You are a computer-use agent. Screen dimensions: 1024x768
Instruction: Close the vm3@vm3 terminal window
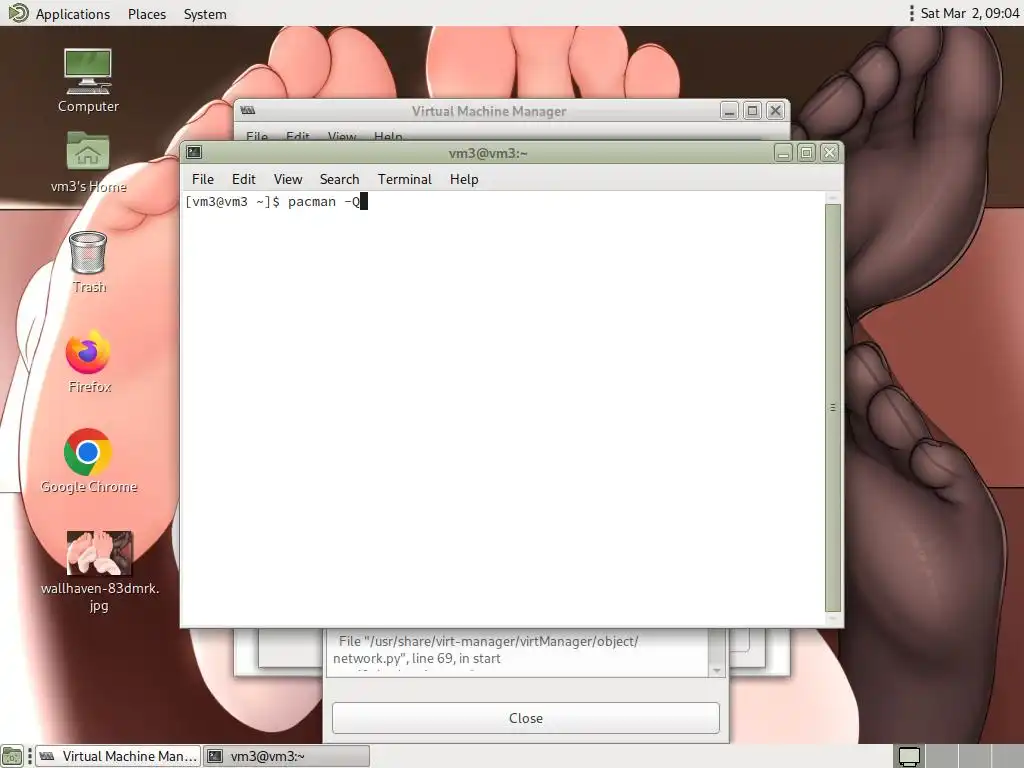coord(829,153)
